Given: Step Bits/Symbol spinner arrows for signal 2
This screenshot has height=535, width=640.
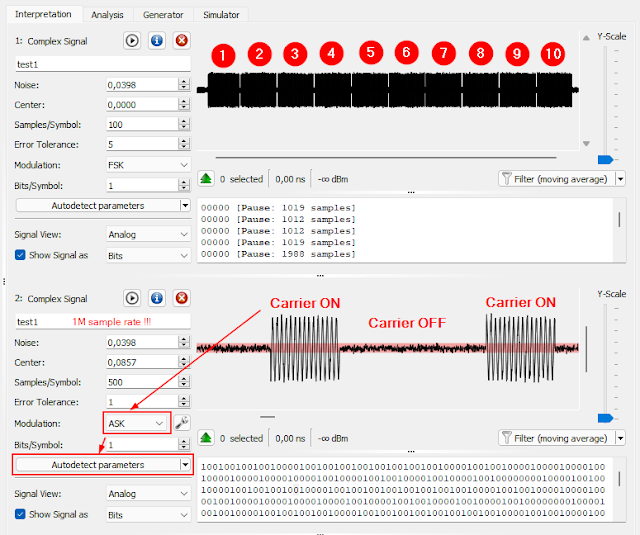Looking at the screenshot, I should click(184, 444).
